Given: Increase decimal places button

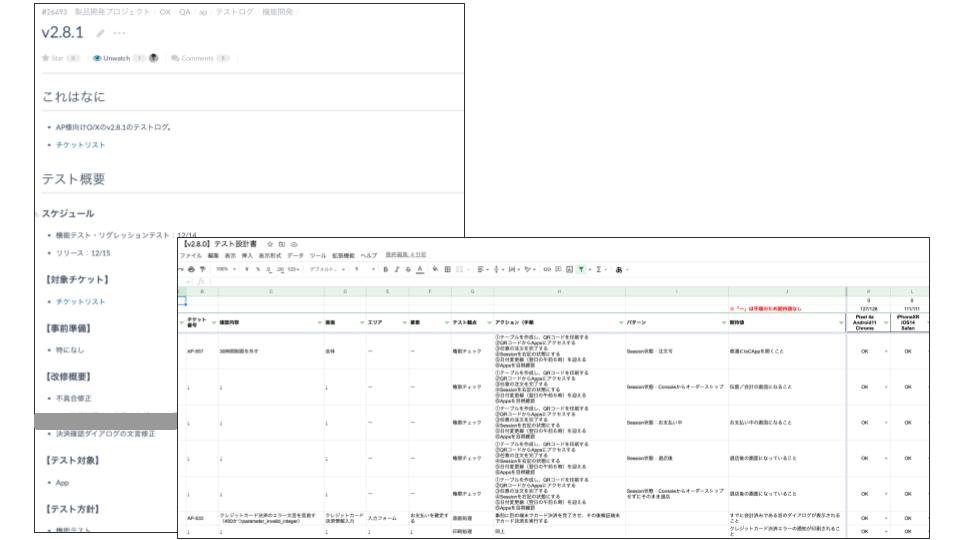Looking at the screenshot, I should coord(280,269).
